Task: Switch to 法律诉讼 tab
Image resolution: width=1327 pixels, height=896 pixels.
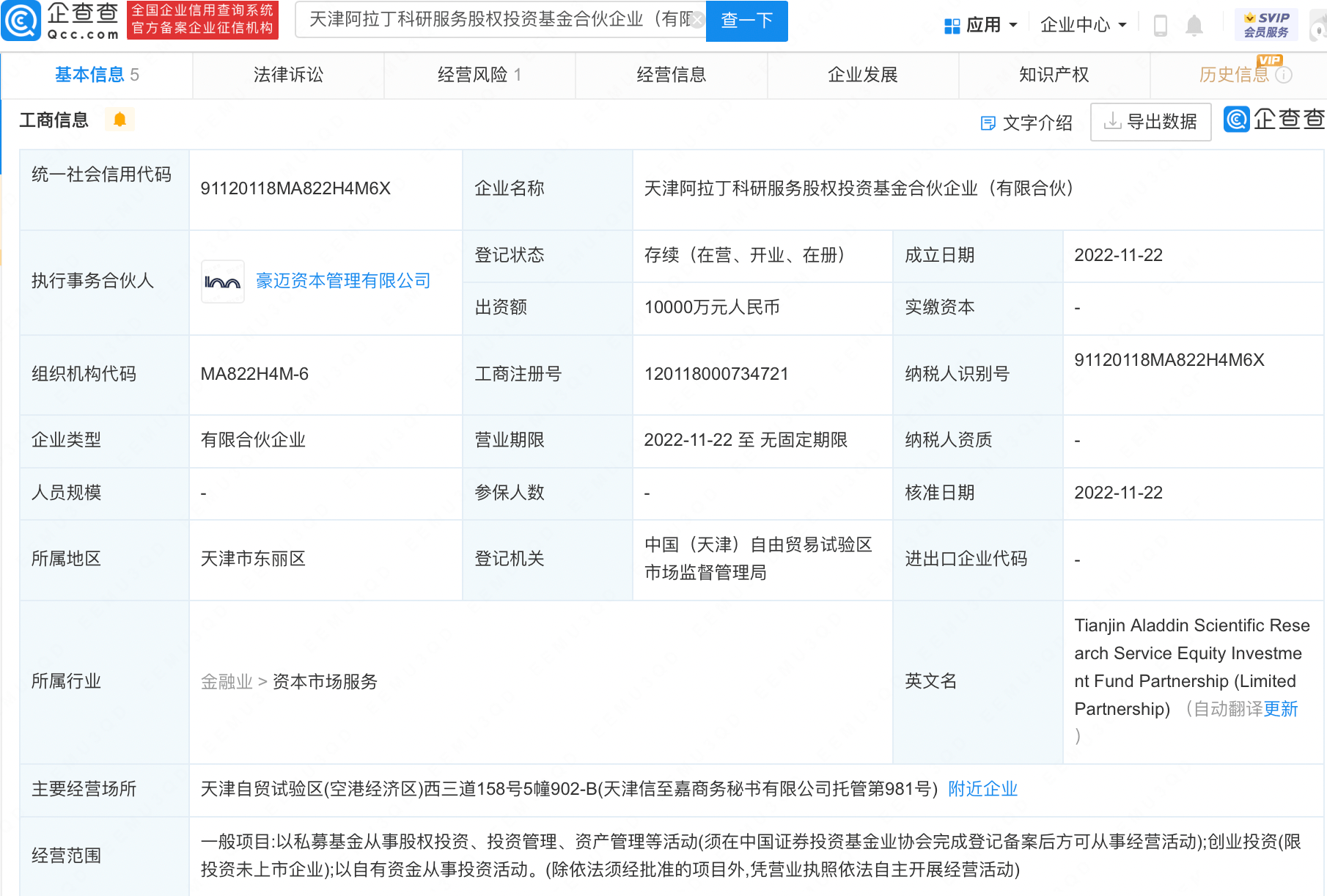Action: coord(288,75)
